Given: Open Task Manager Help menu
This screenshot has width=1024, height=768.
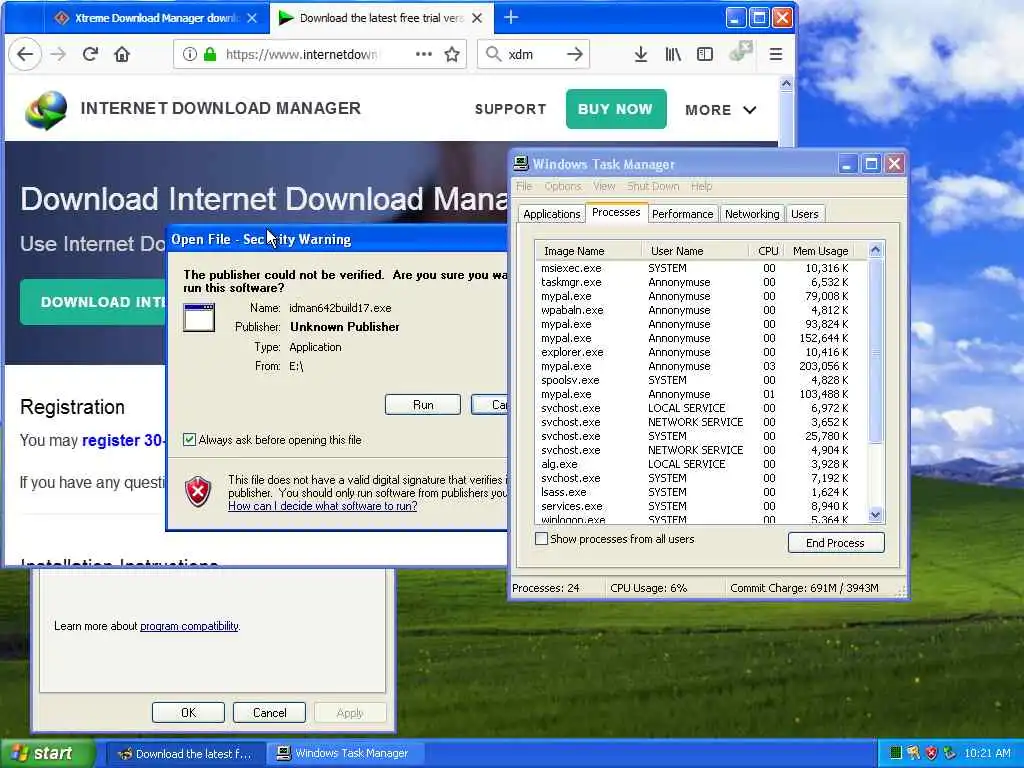Looking at the screenshot, I should pos(701,187).
